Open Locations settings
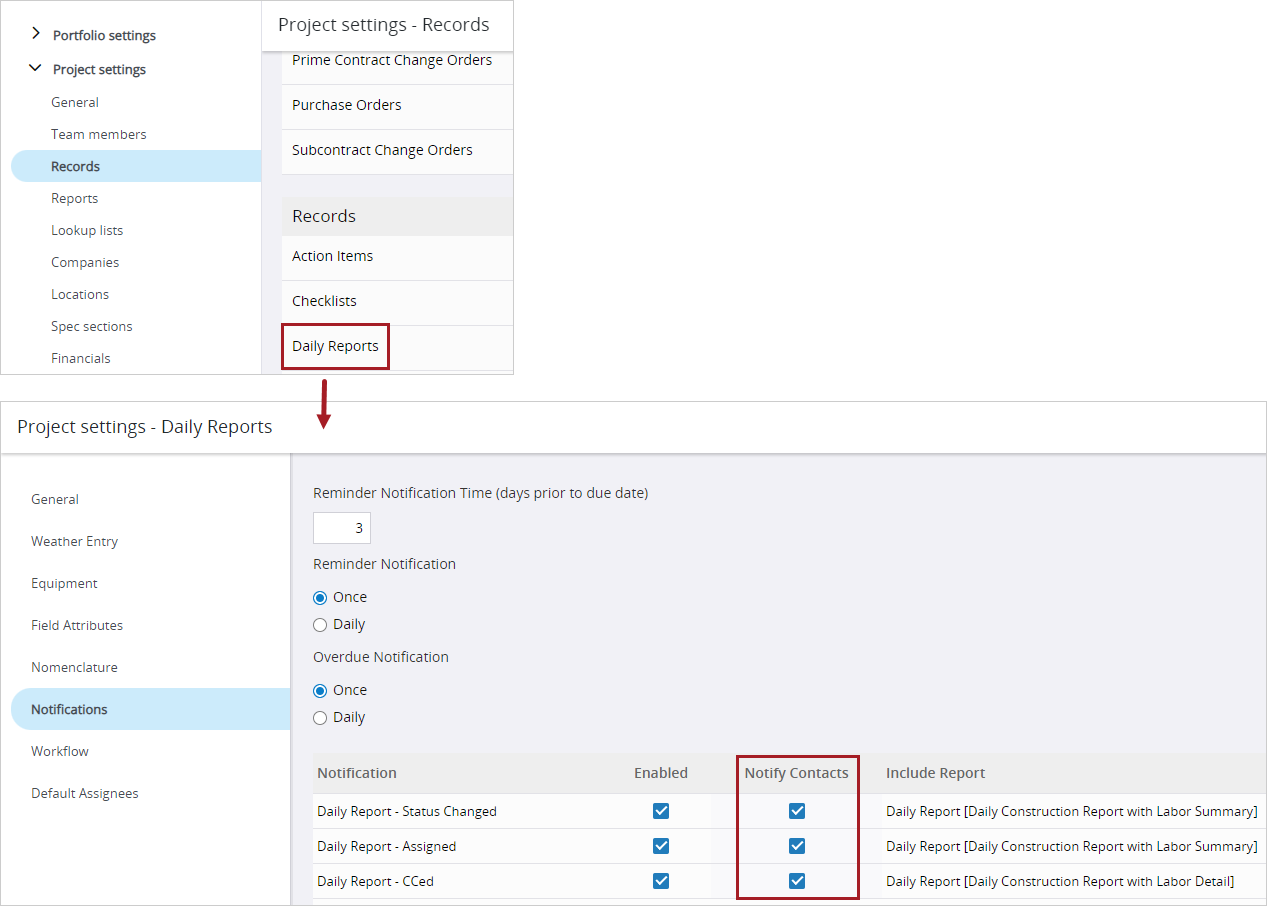 click(80, 294)
